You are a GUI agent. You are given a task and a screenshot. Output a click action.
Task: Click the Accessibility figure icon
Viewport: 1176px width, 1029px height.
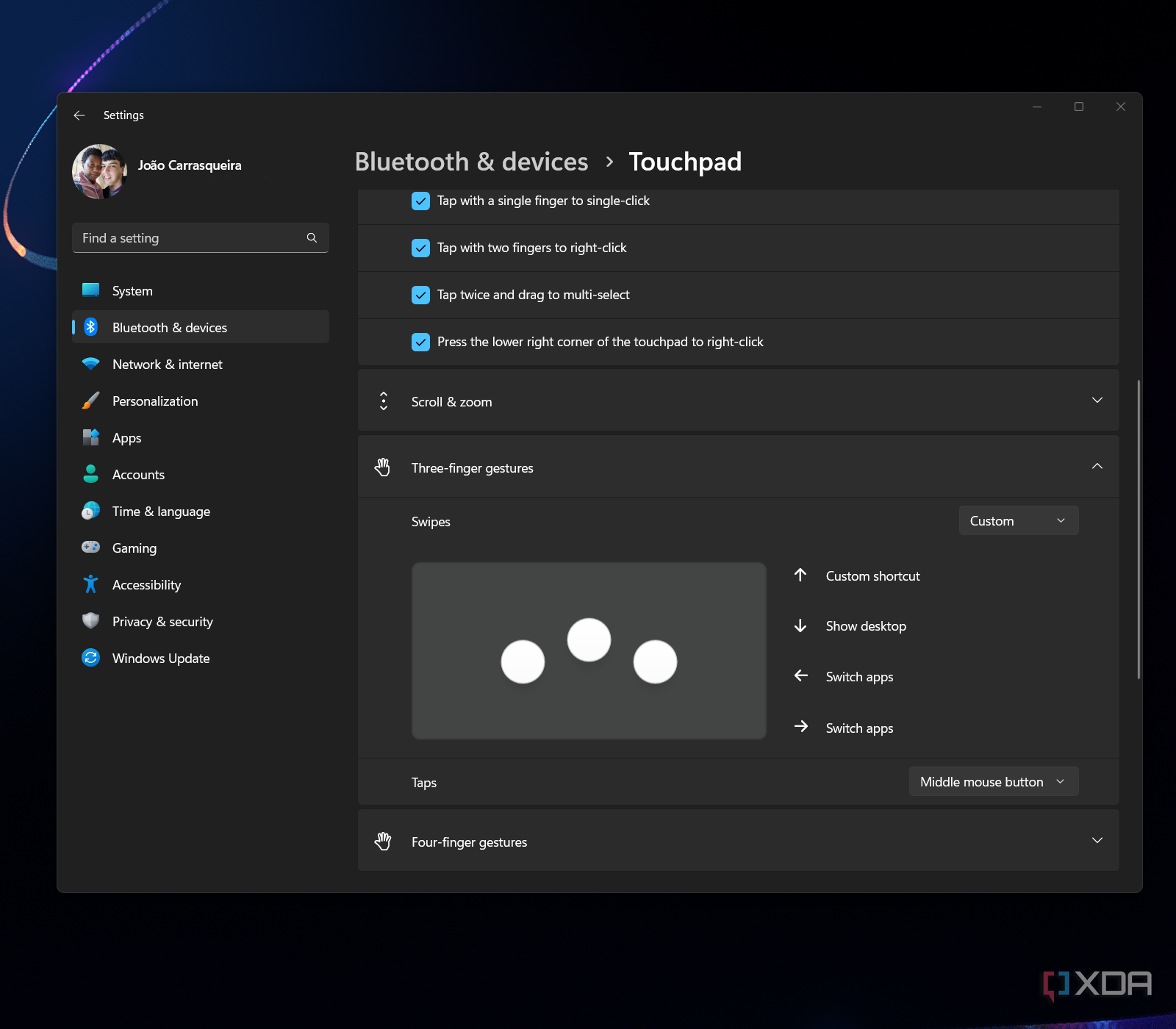tap(91, 584)
